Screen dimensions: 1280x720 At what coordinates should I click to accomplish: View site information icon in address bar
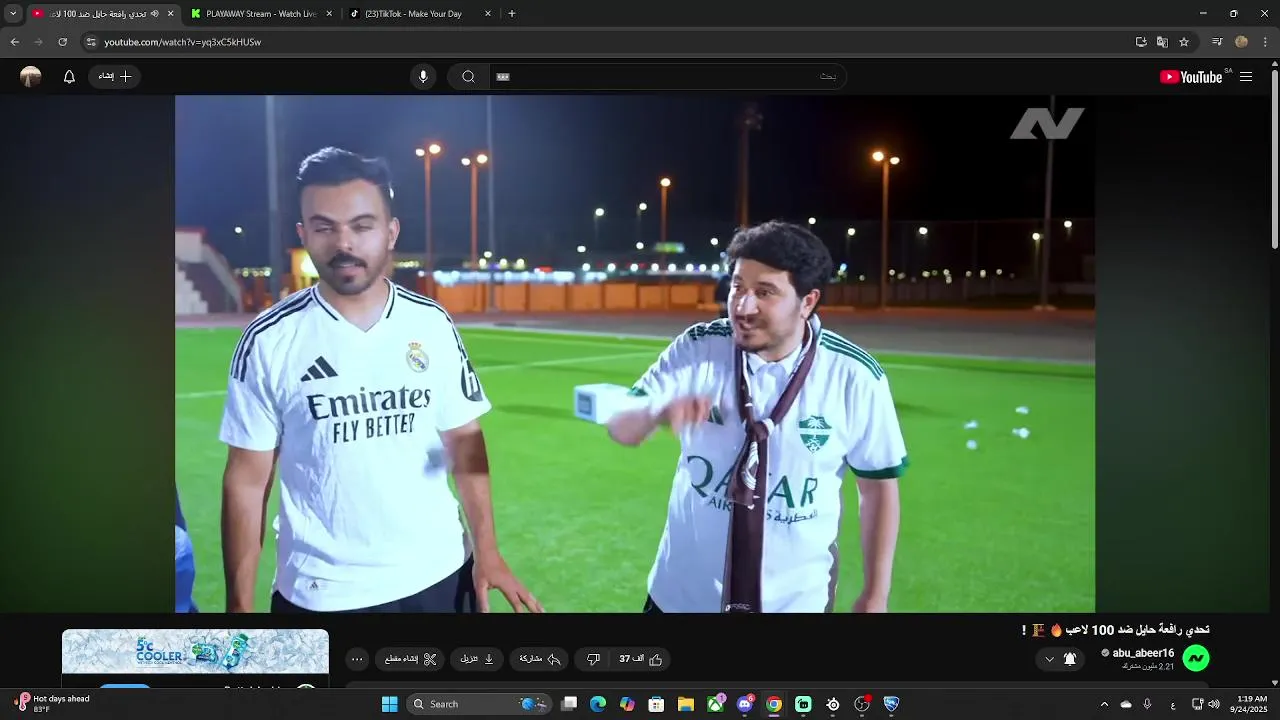[91, 42]
